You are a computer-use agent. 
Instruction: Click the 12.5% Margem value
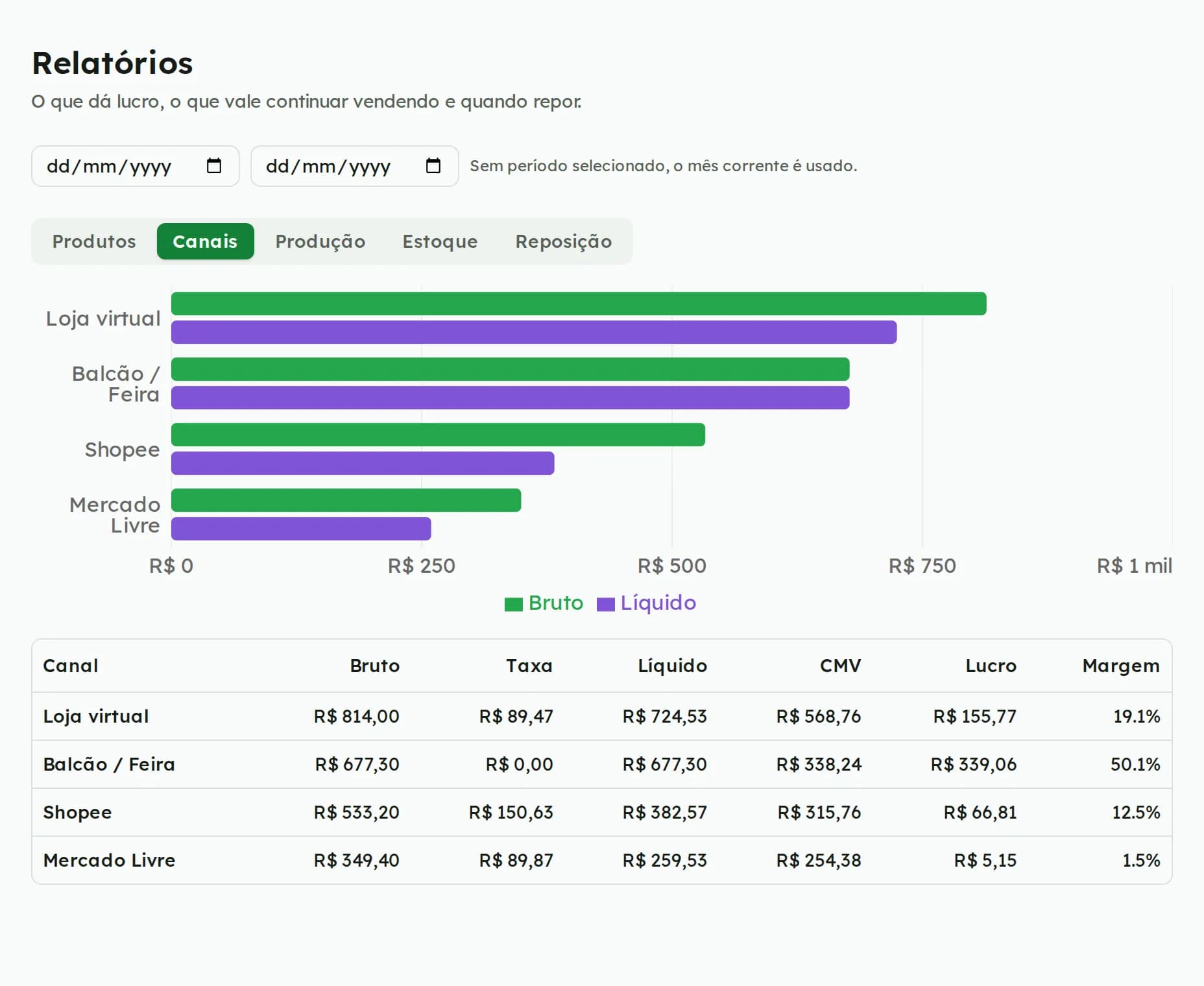[1137, 812]
